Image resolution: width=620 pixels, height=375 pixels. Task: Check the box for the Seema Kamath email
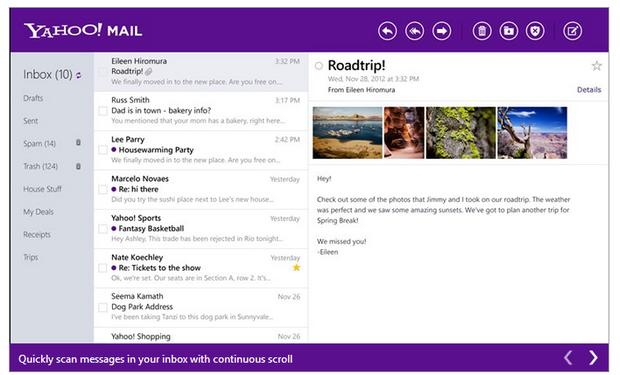102,307
